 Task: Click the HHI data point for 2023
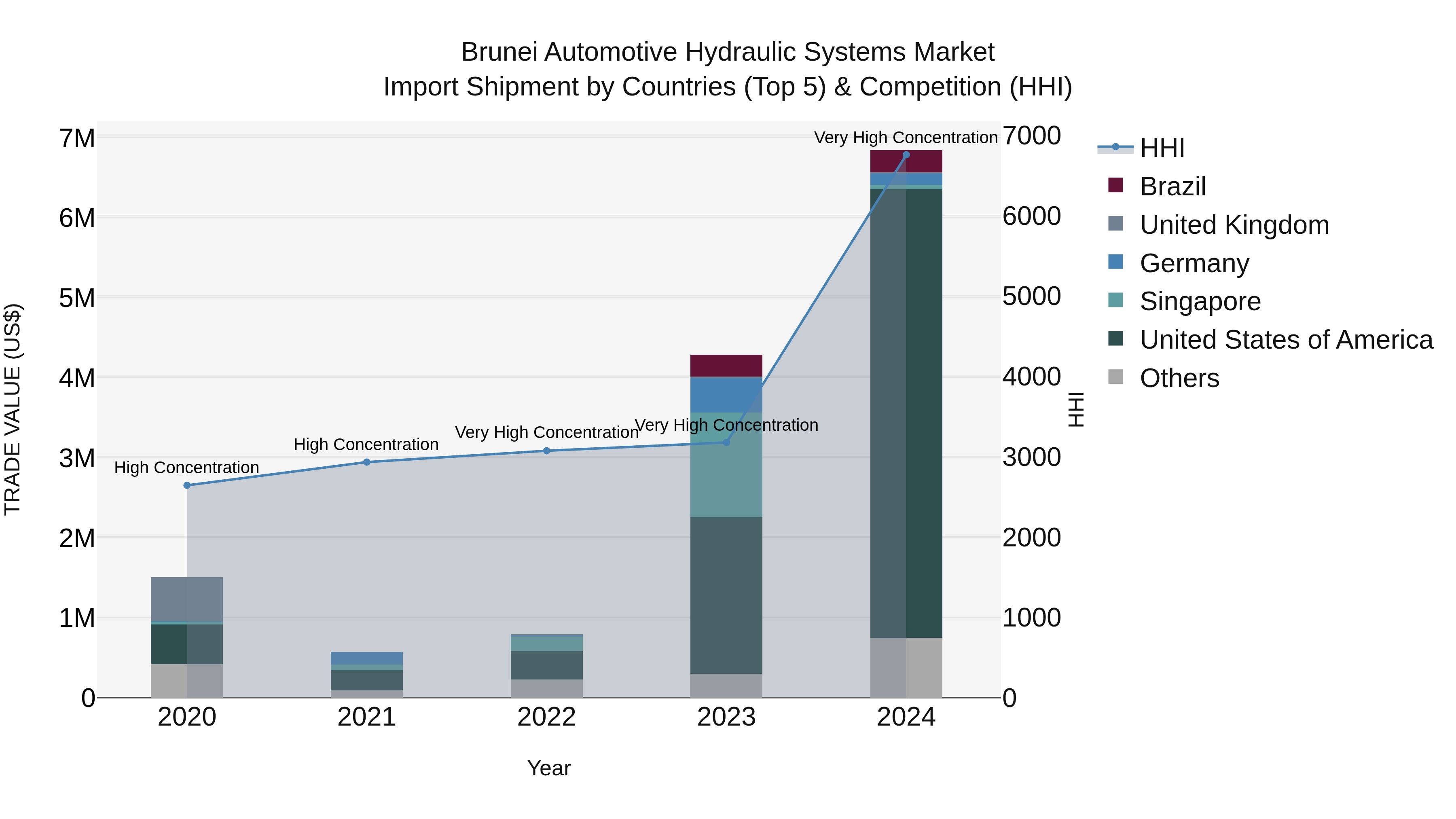[x=726, y=442]
